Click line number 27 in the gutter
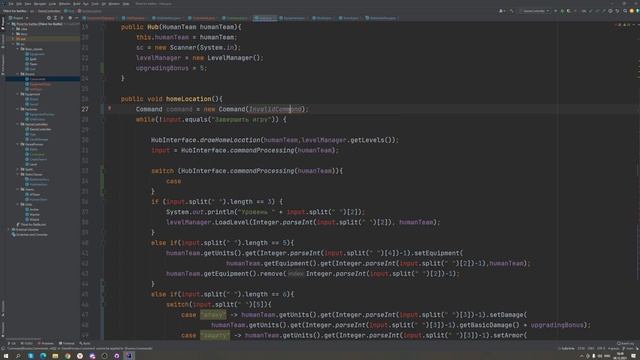This screenshot has width=640, height=360. [x=85, y=109]
